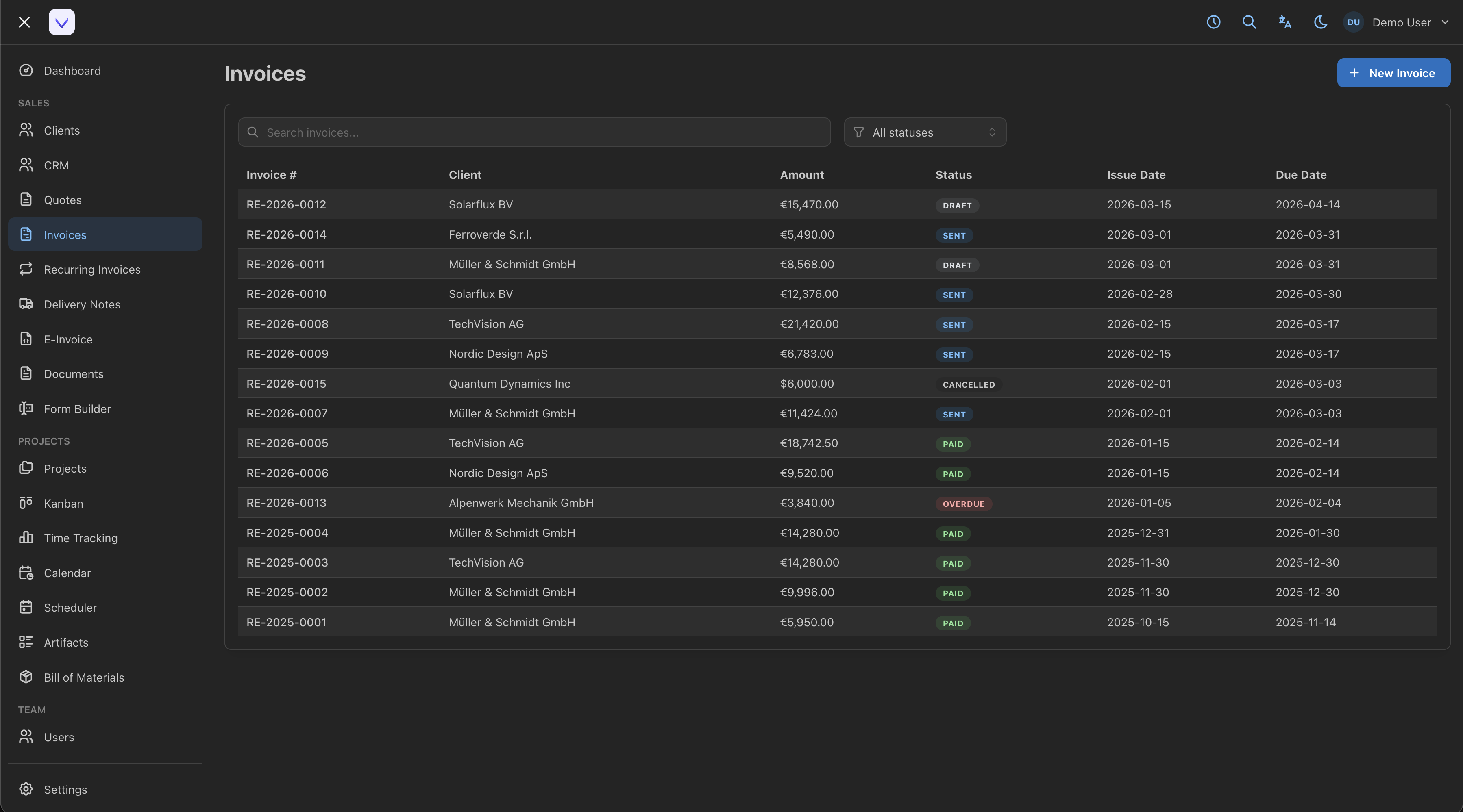Screen dimensions: 1463x812
Task: Toggle dark mode with moon icon
Action: tap(1320, 22)
